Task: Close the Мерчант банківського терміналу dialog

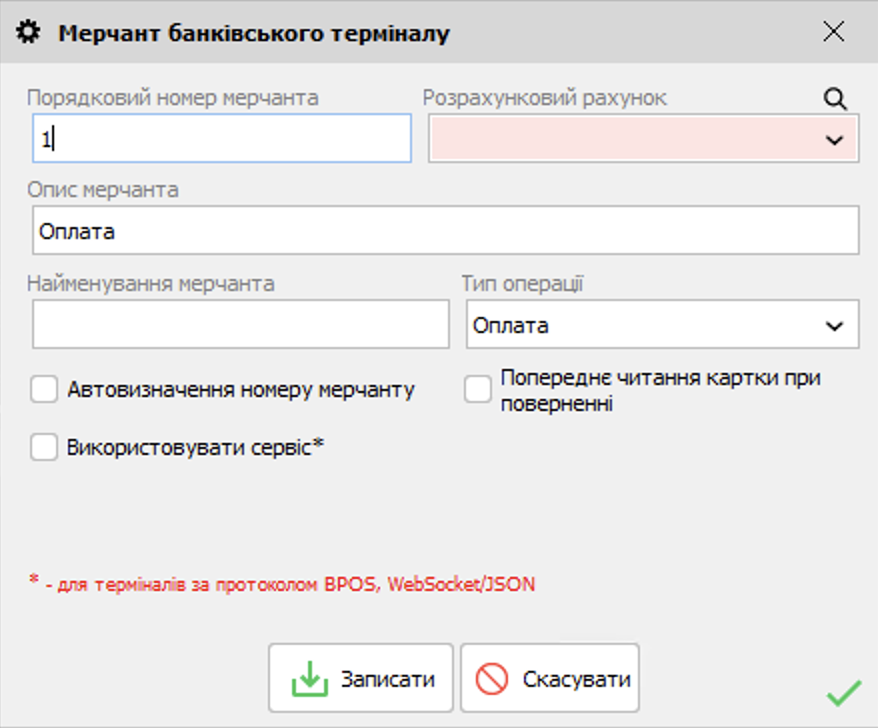Action: coord(834,32)
